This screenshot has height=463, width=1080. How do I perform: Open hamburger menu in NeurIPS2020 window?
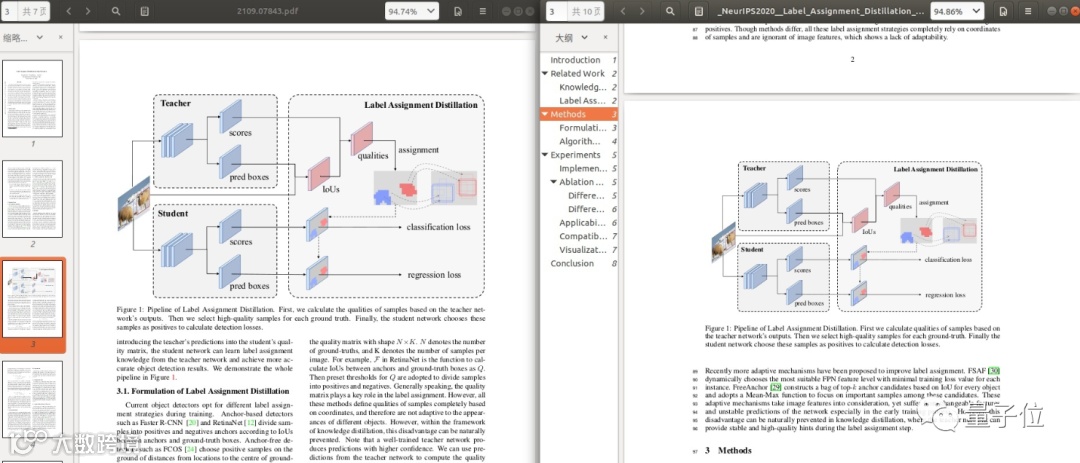[x=1028, y=11]
